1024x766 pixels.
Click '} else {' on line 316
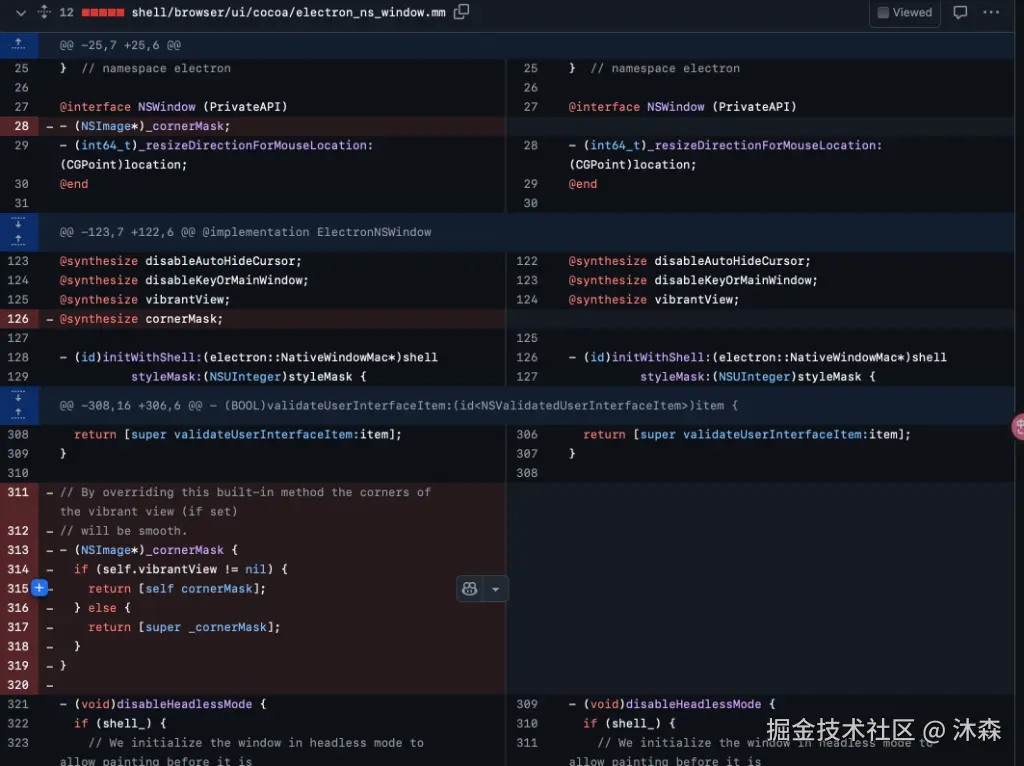coord(102,608)
